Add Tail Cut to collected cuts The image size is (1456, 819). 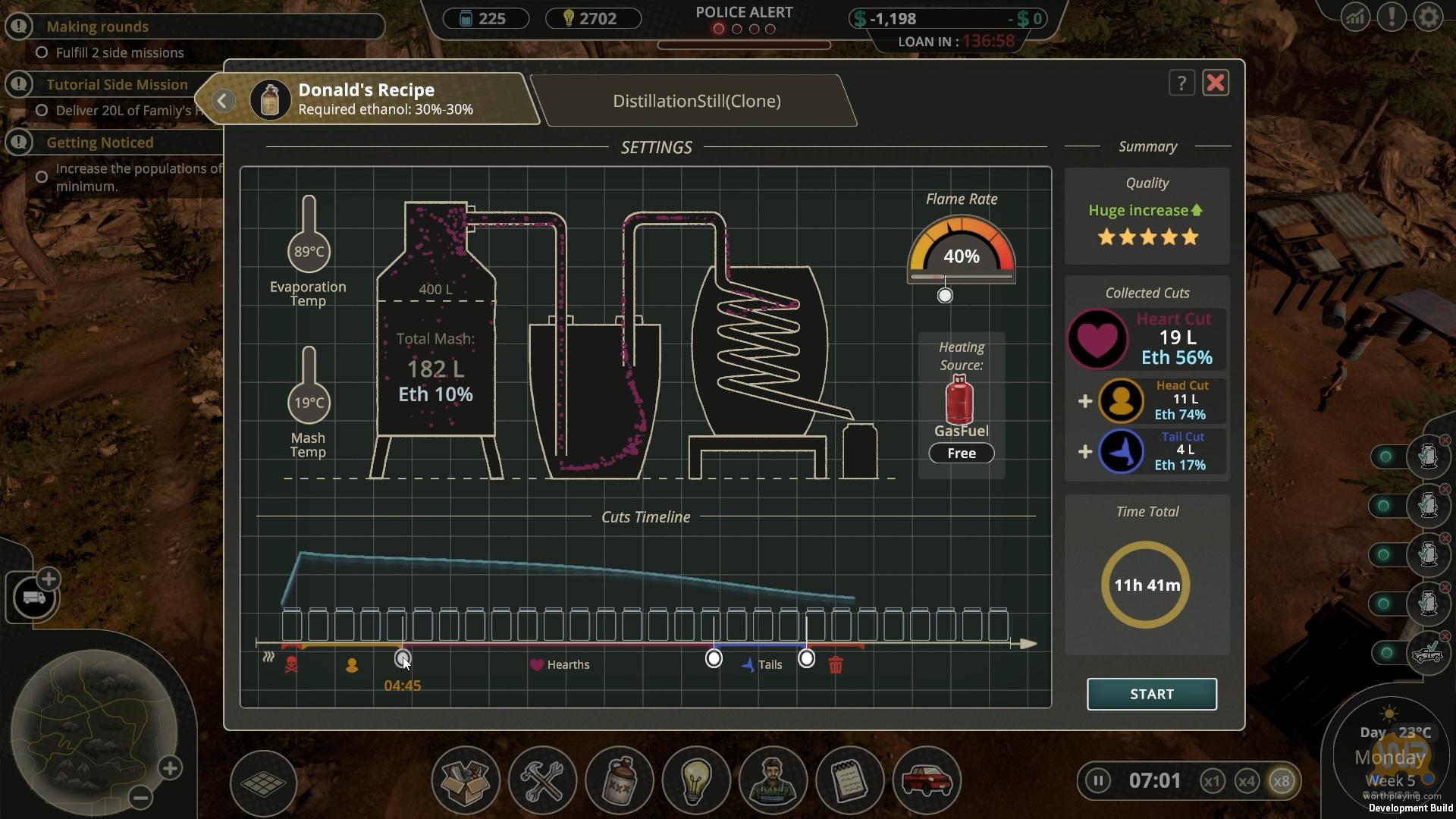click(x=1085, y=452)
